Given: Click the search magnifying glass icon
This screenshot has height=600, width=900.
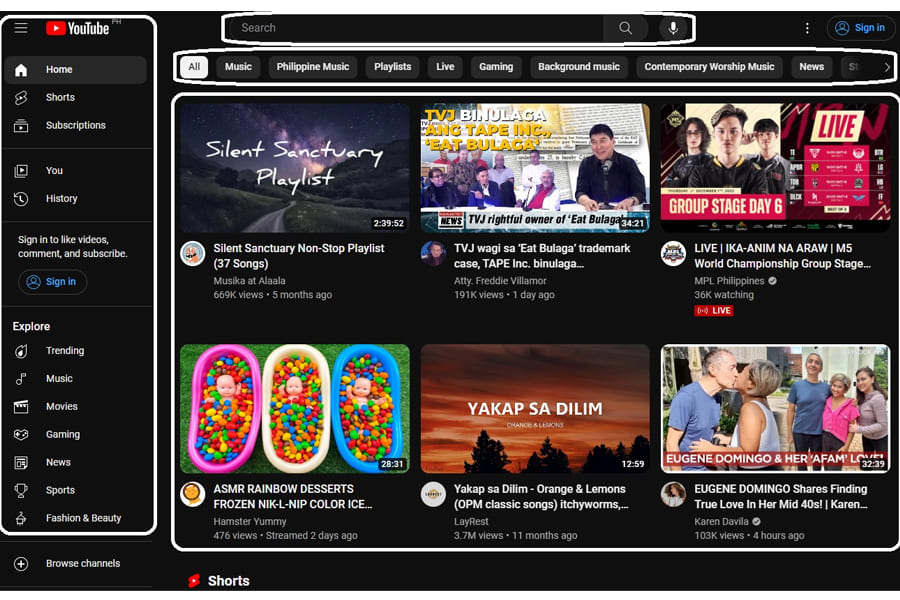Looking at the screenshot, I should pos(625,27).
